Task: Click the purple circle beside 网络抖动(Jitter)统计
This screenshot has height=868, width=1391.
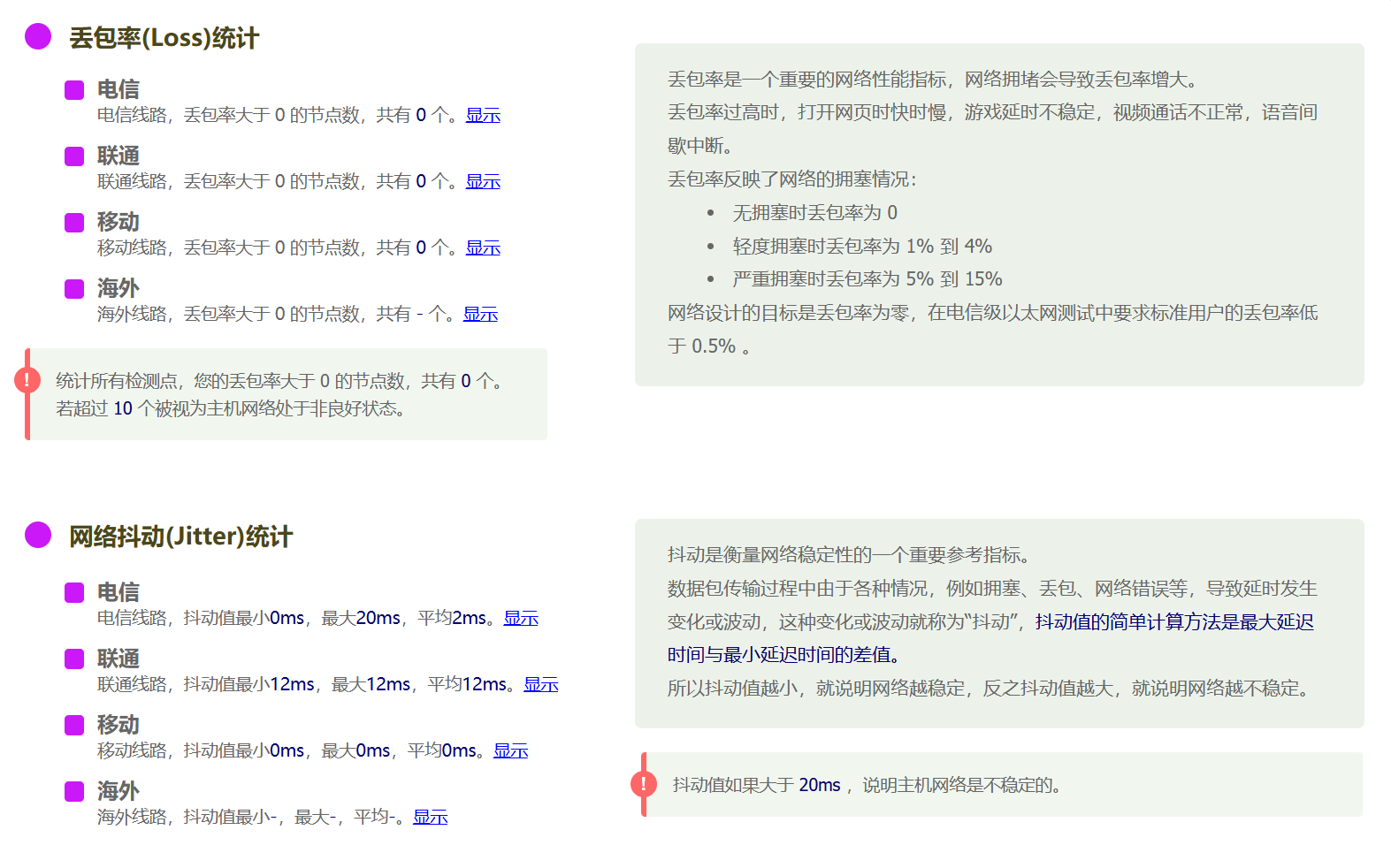Action: pos(38,535)
